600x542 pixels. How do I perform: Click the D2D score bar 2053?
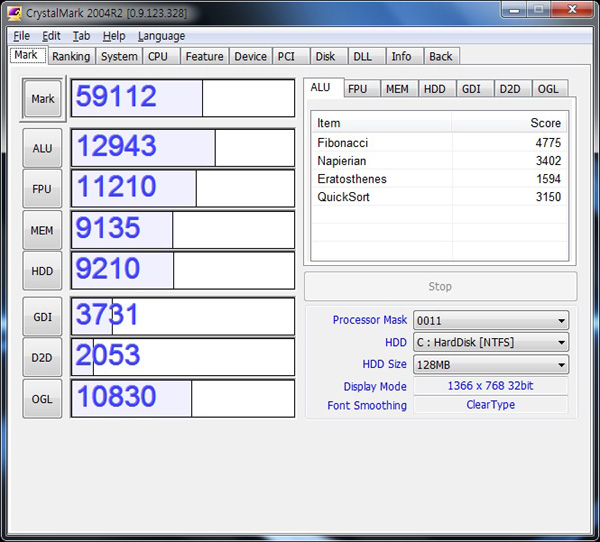pyautogui.click(x=183, y=357)
